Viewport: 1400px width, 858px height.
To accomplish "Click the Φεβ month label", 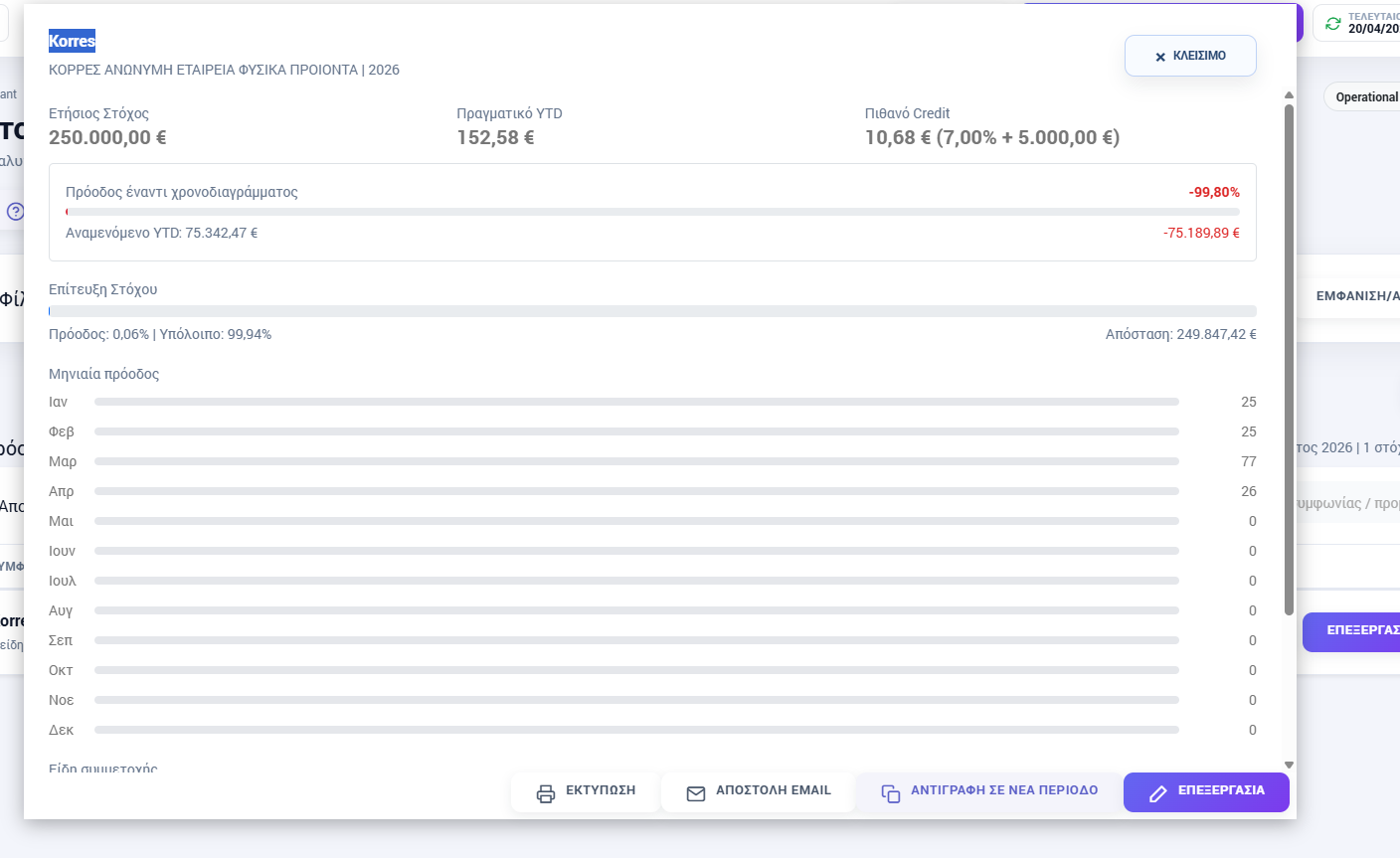I will pos(62,431).
